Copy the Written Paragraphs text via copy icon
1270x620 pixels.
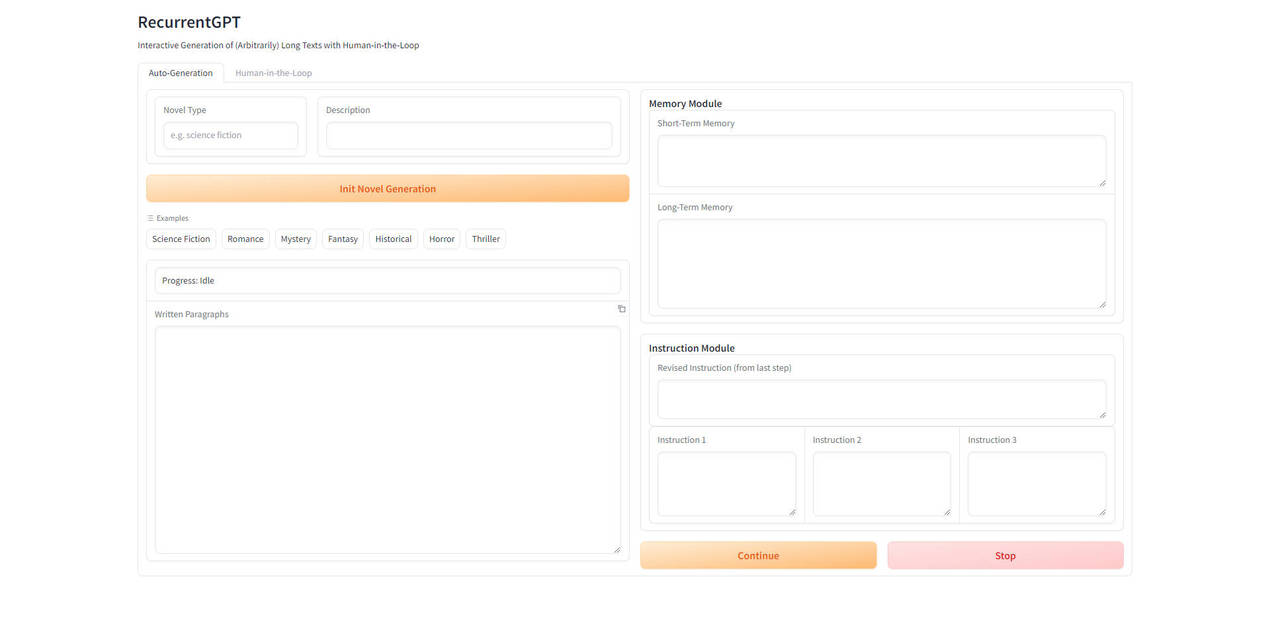click(621, 309)
